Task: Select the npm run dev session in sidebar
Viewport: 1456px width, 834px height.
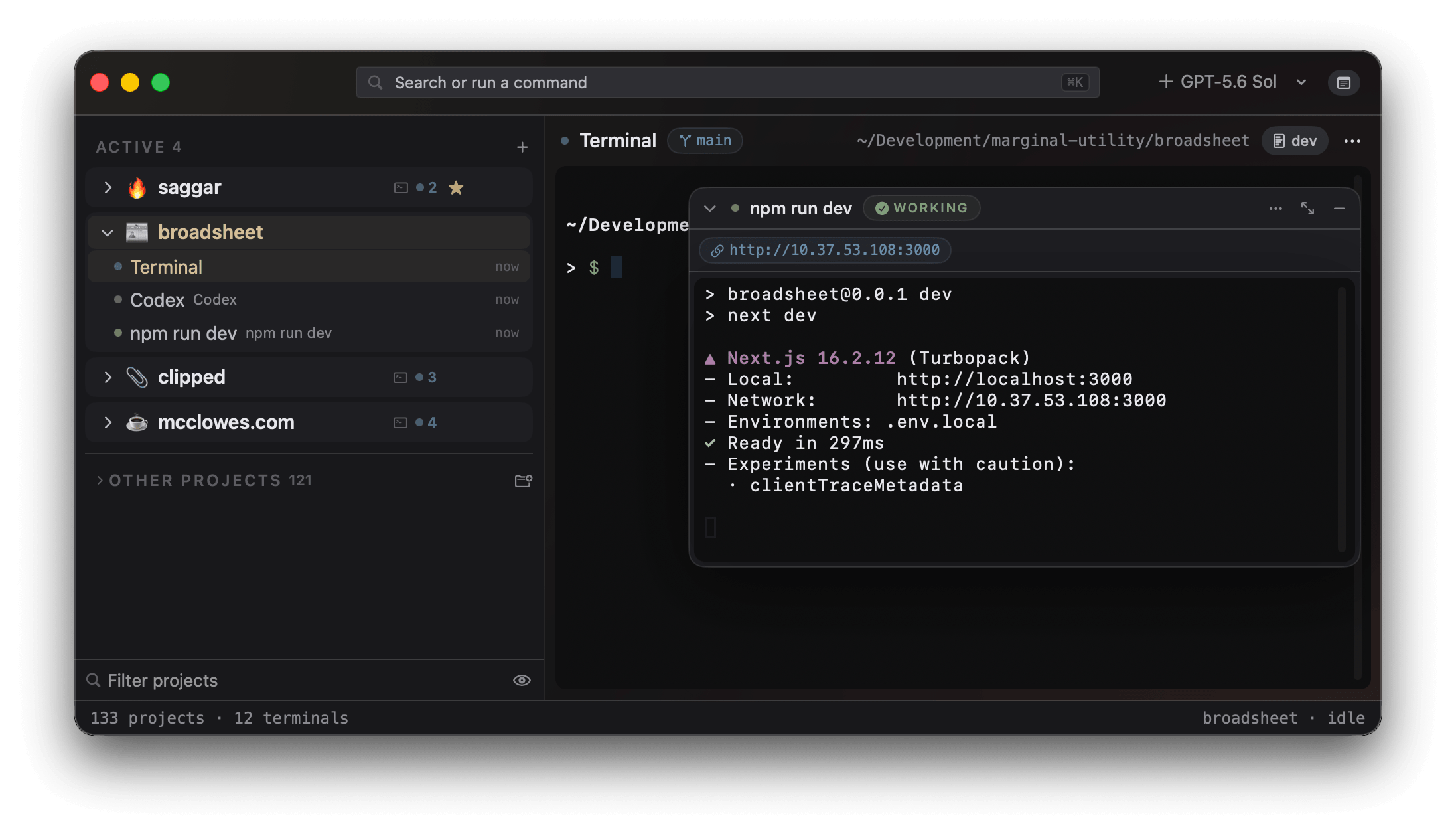Action: tap(309, 333)
